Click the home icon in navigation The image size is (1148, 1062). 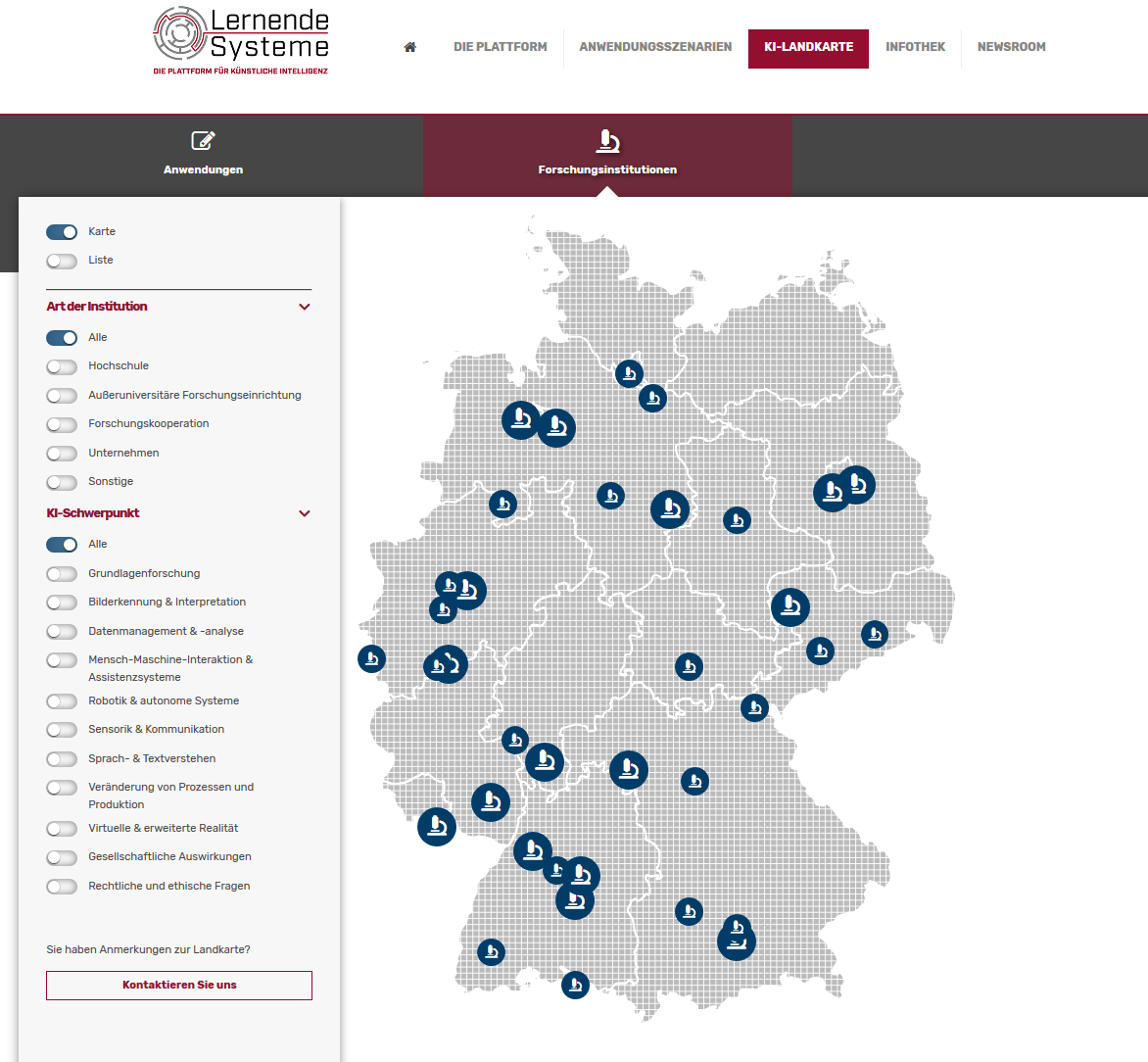click(x=409, y=47)
